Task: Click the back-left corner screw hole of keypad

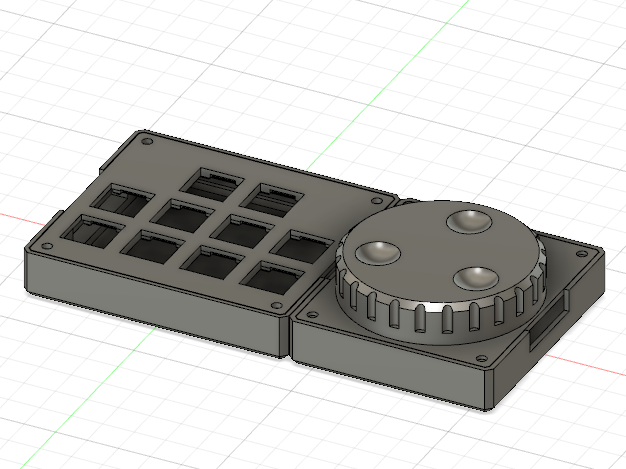Action: click(x=149, y=143)
